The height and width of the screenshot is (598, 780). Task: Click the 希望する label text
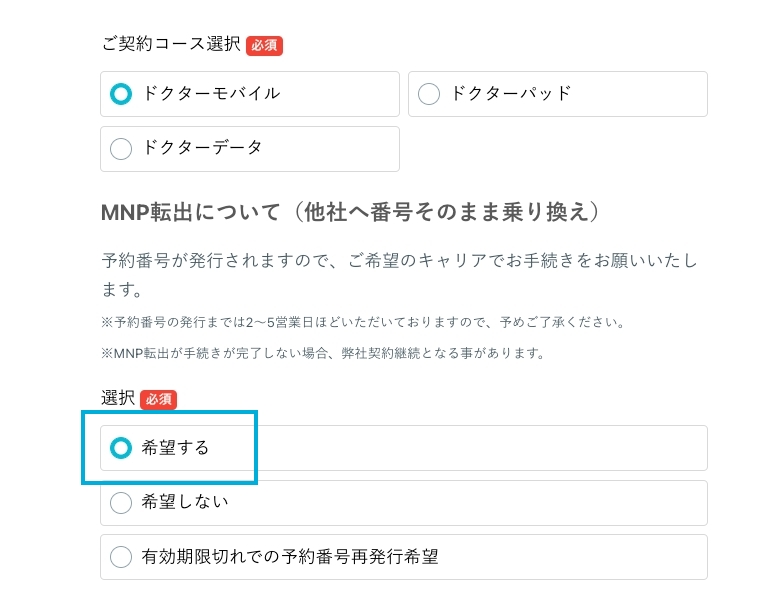click(x=175, y=448)
